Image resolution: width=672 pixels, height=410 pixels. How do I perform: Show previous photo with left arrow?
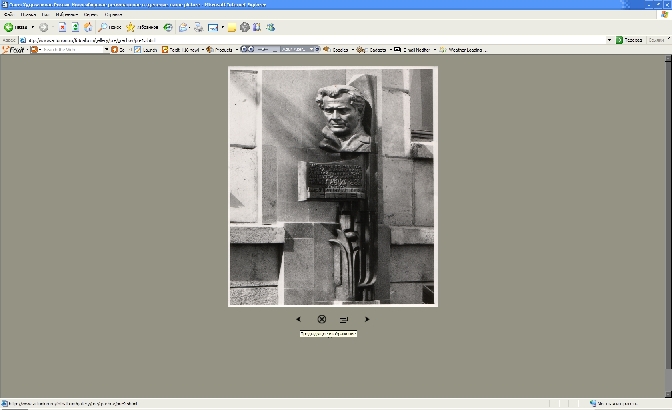tap(298, 319)
